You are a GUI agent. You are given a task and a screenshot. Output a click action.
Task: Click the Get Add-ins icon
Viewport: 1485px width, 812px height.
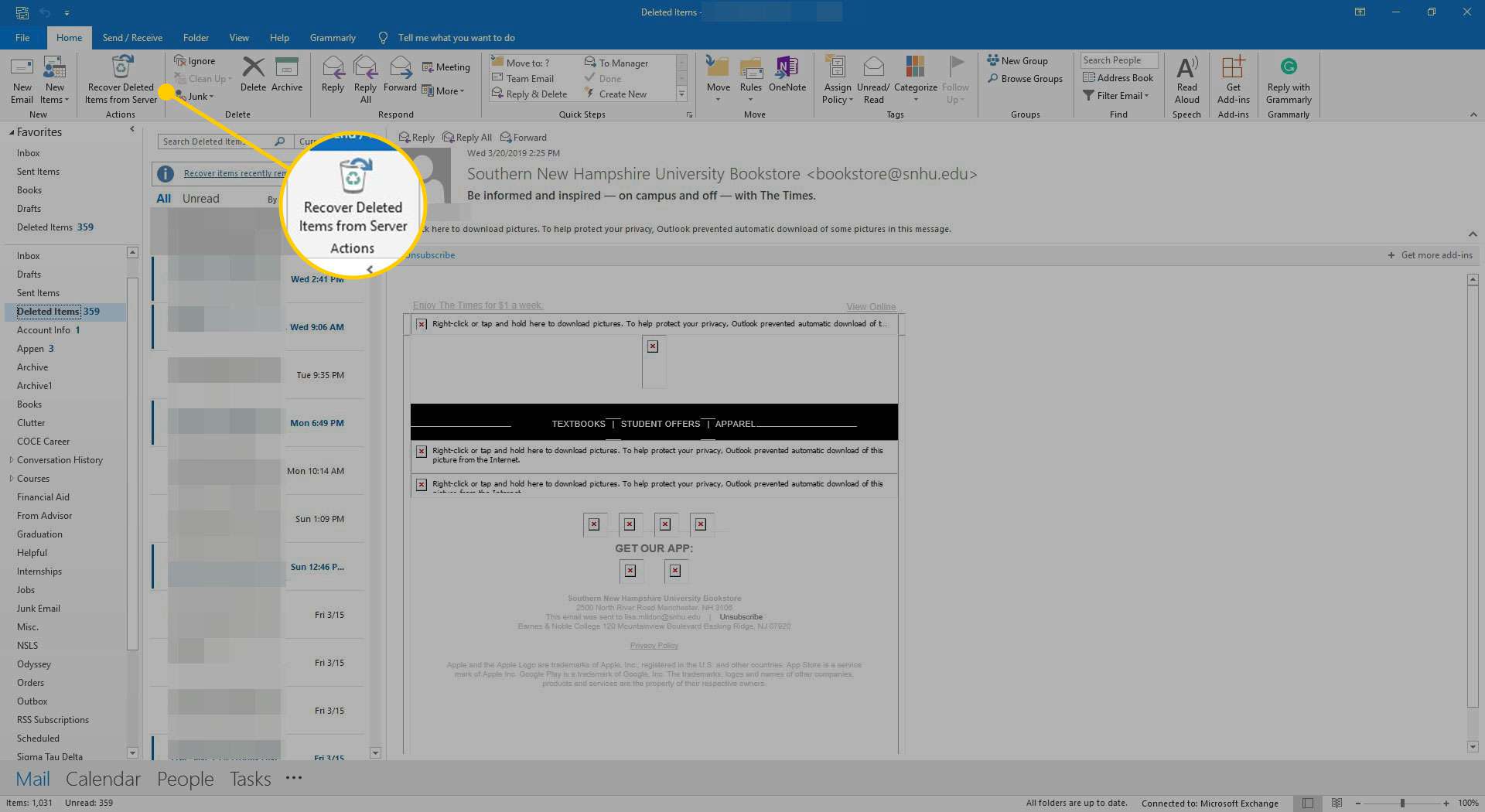pyautogui.click(x=1233, y=80)
